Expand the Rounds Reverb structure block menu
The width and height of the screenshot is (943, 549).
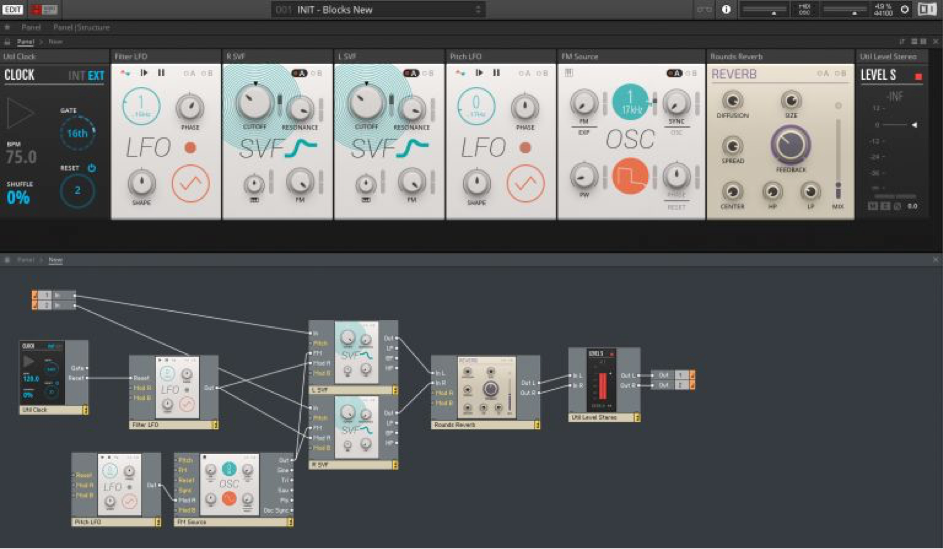pos(536,424)
